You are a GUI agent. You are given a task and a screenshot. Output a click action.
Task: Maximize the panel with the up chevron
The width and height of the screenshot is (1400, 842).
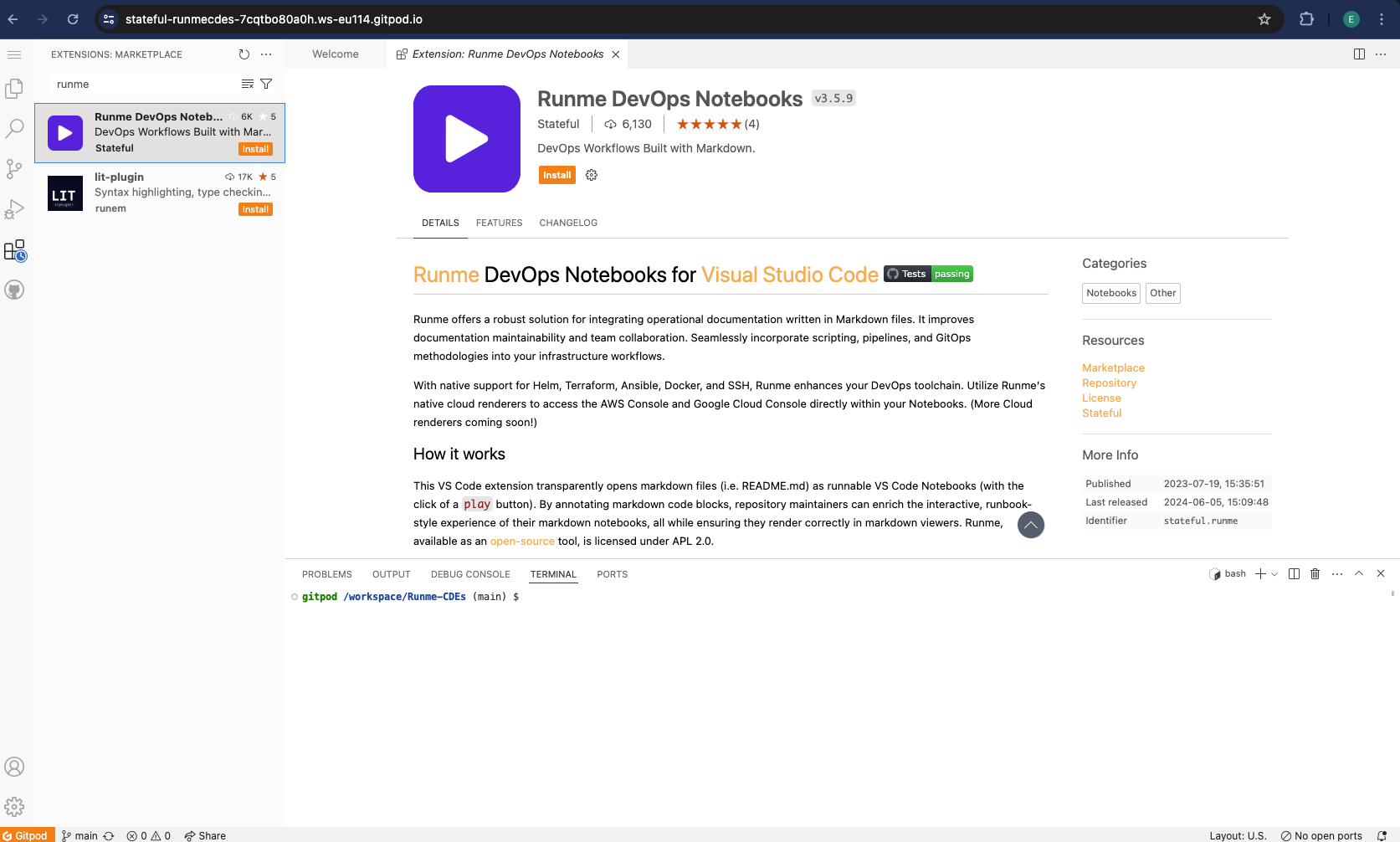point(1359,574)
